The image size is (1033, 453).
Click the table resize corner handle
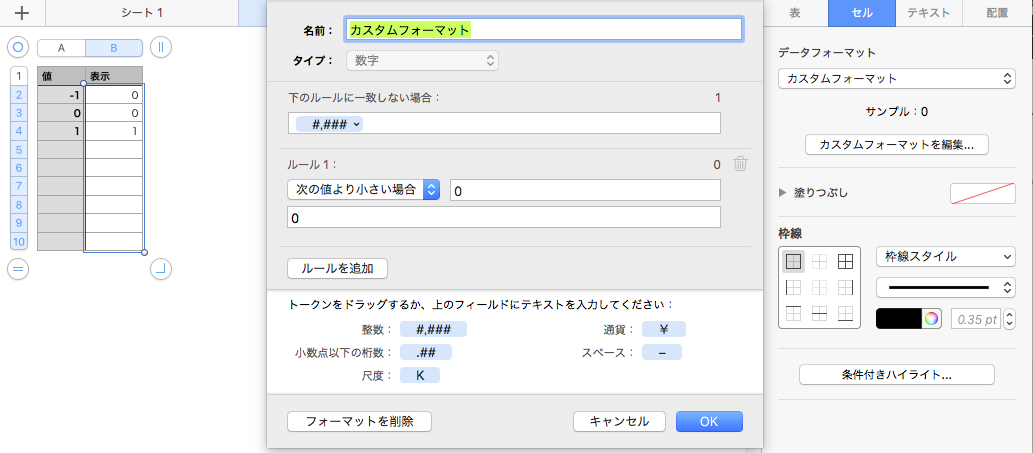161,267
